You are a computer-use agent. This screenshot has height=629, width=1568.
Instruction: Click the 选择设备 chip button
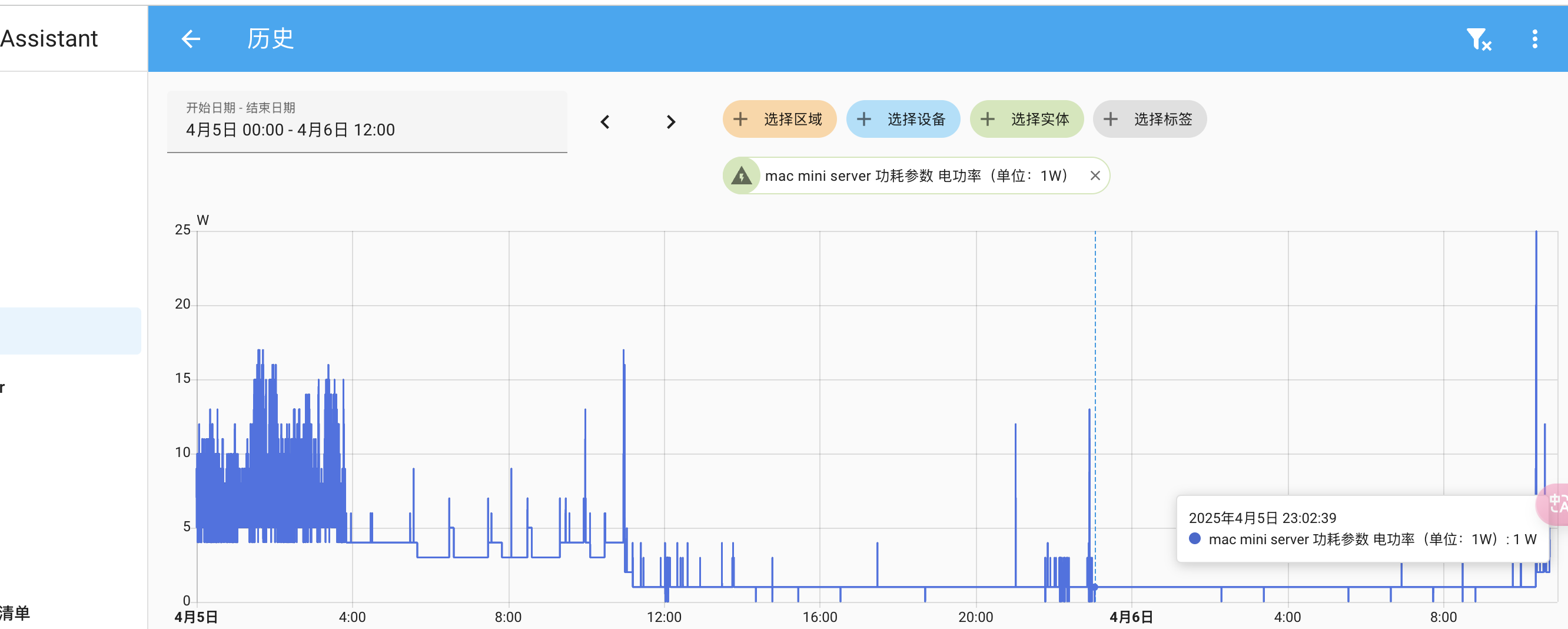click(x=903, y=119)
